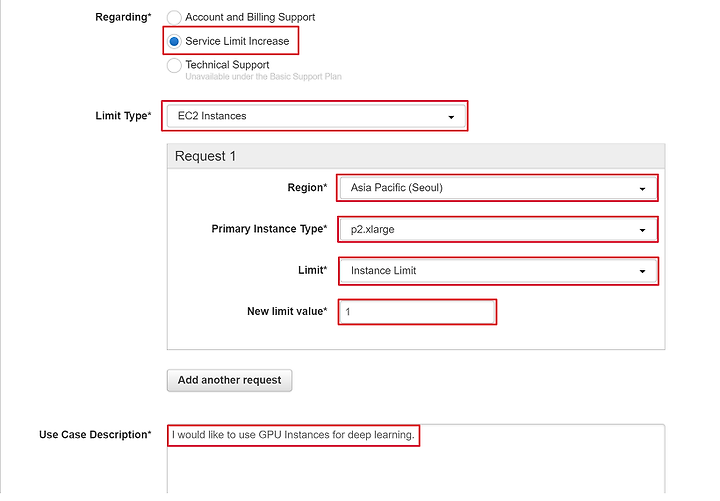Click inside the Use Case Description text area

[416, 459]
